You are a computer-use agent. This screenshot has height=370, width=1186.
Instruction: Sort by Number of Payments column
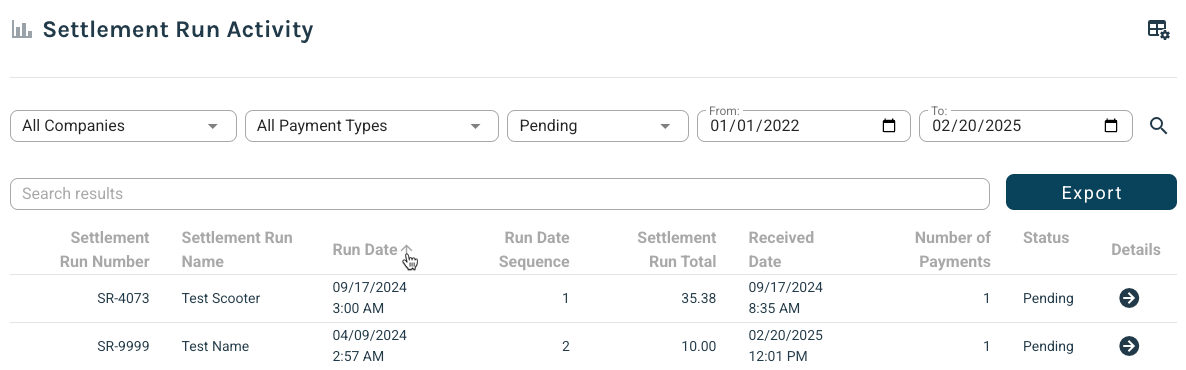pos(952,250)
